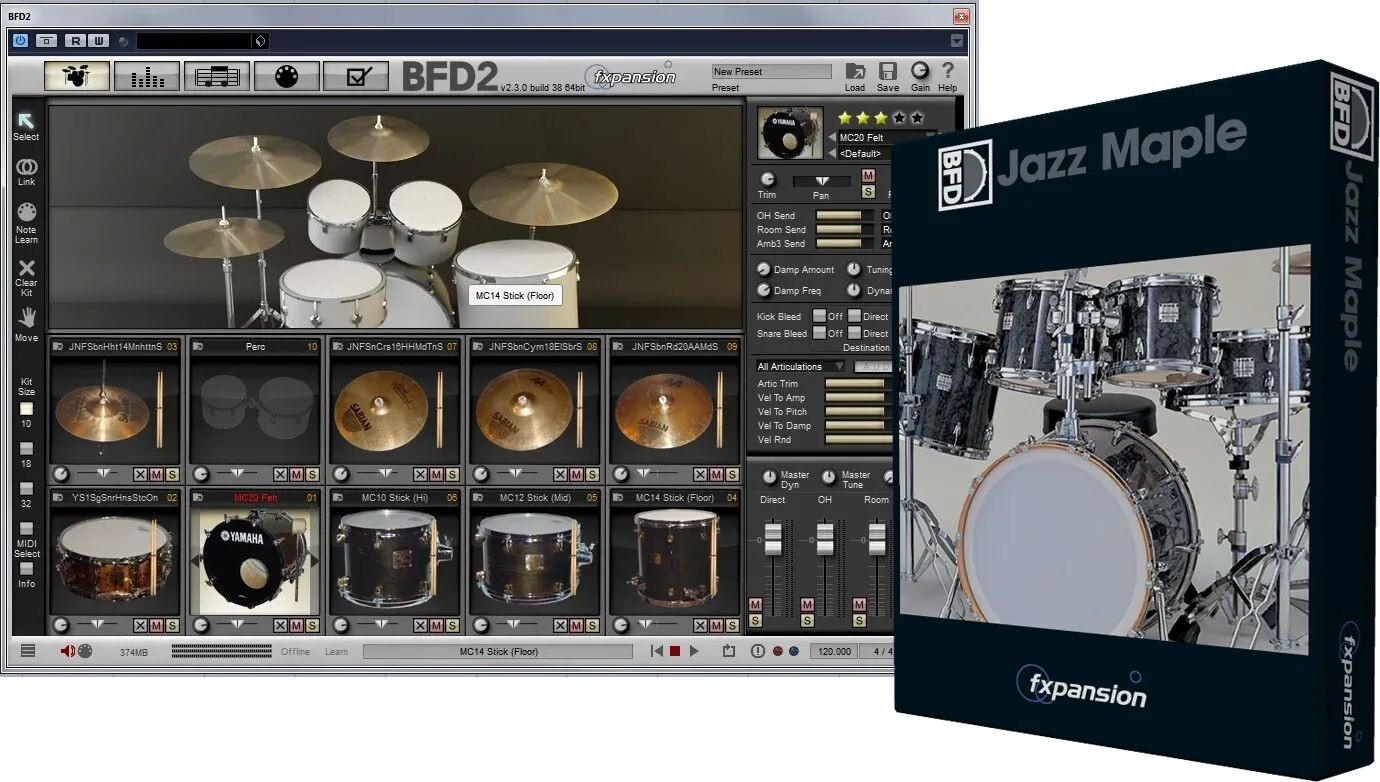
Task: Open the Preferences checkbox page tab
Action: tap(356, 76)
